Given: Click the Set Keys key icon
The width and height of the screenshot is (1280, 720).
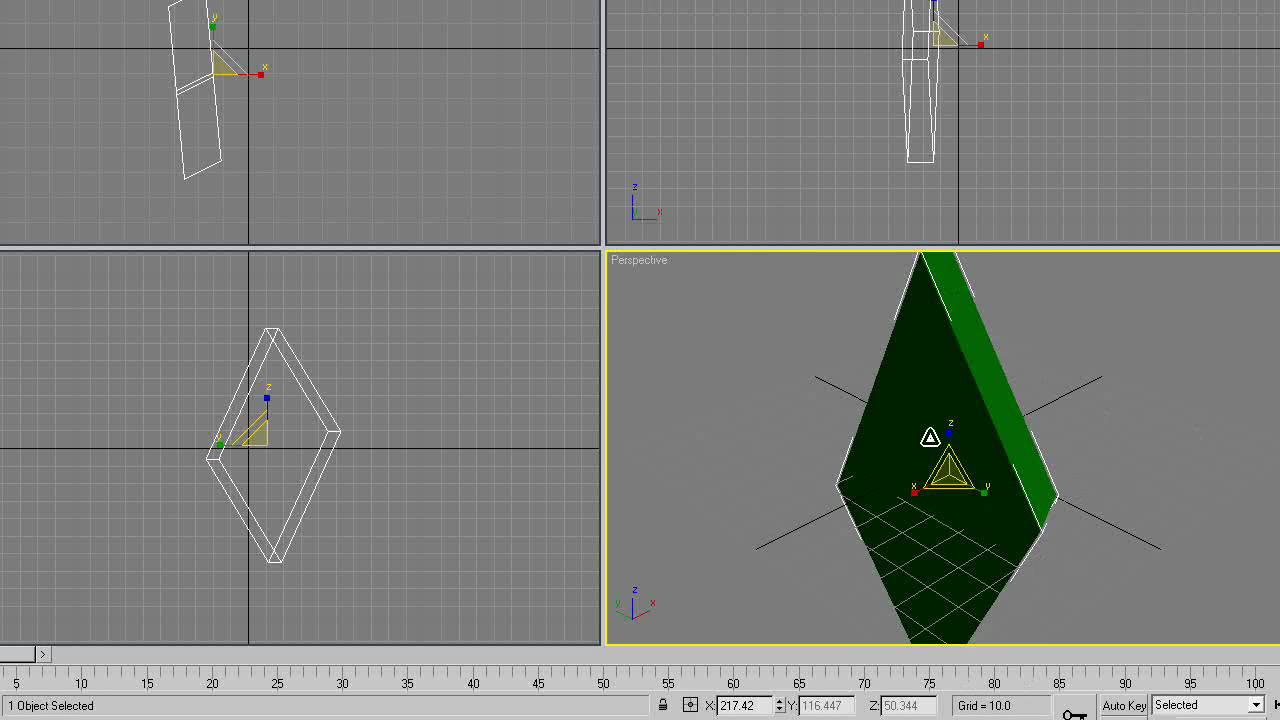Looking at the screenshot, I should (1075, 713).
